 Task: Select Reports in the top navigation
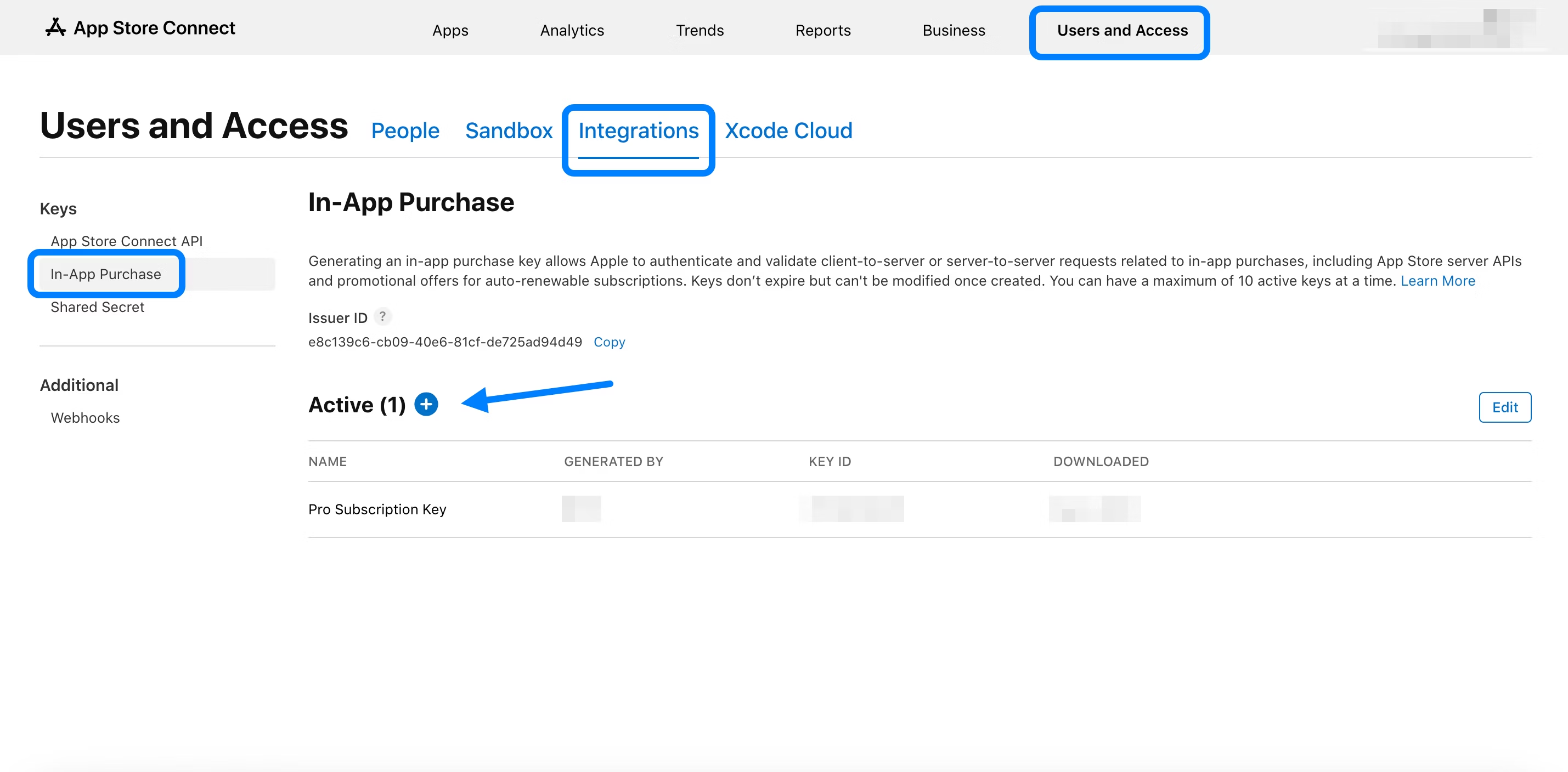click(x=822, y=30)
